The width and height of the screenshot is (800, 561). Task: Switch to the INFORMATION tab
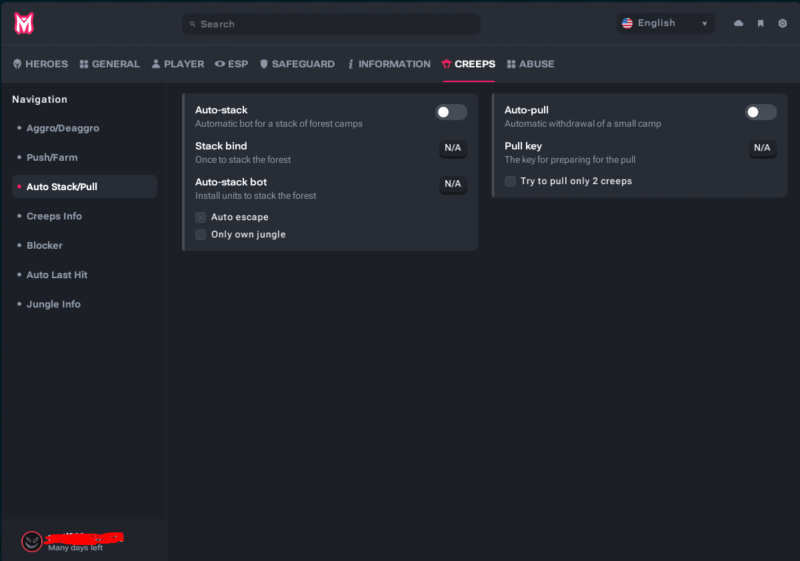[x=389, y=64]
